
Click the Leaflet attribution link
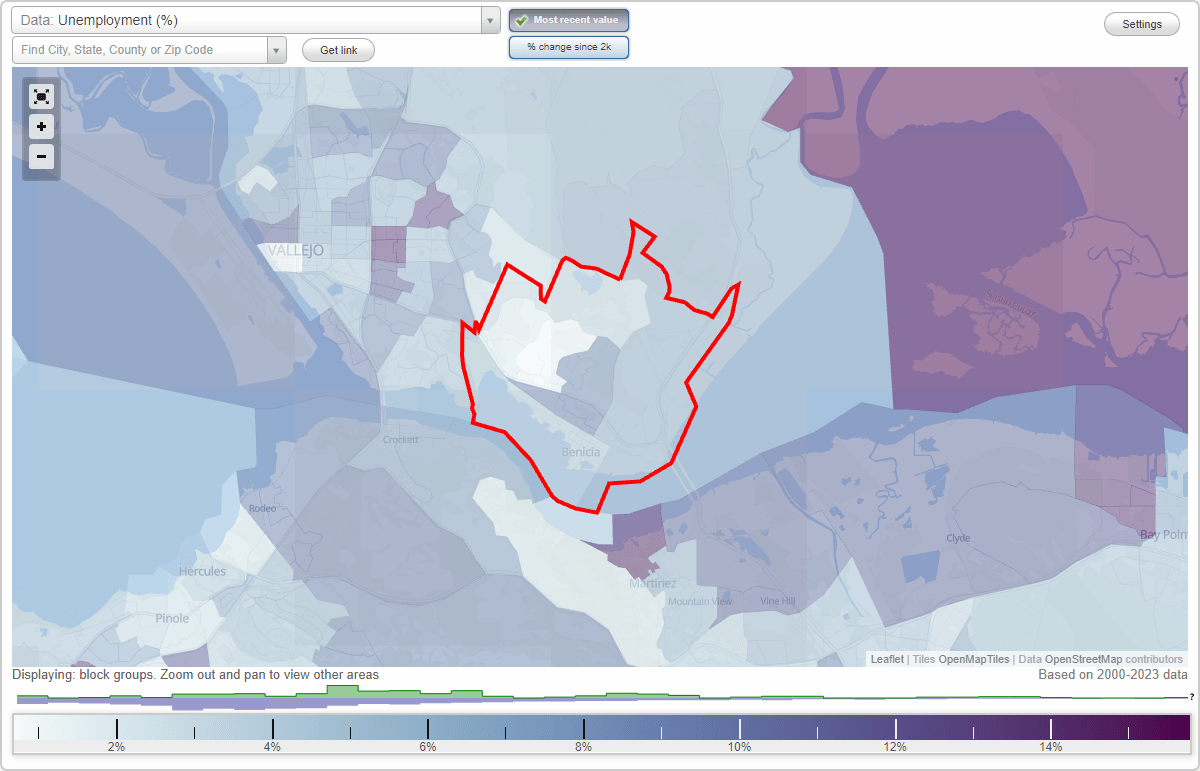point(886,659)
